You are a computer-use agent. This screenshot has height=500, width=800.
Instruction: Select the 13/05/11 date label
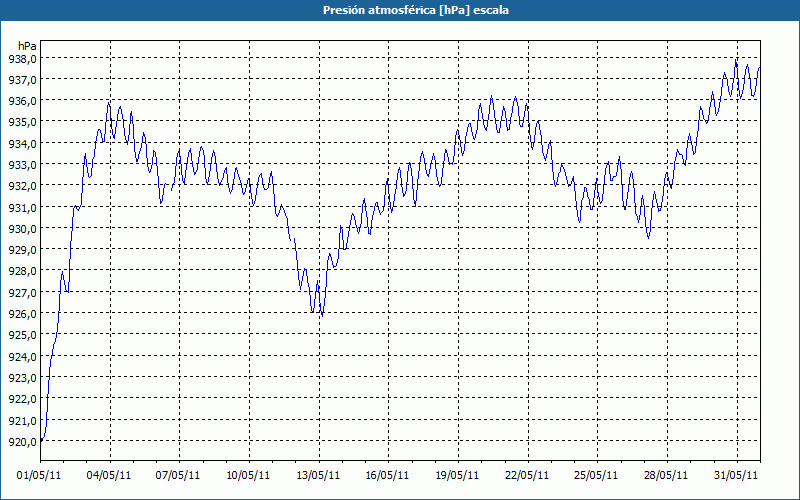click(x=318, y=476)
